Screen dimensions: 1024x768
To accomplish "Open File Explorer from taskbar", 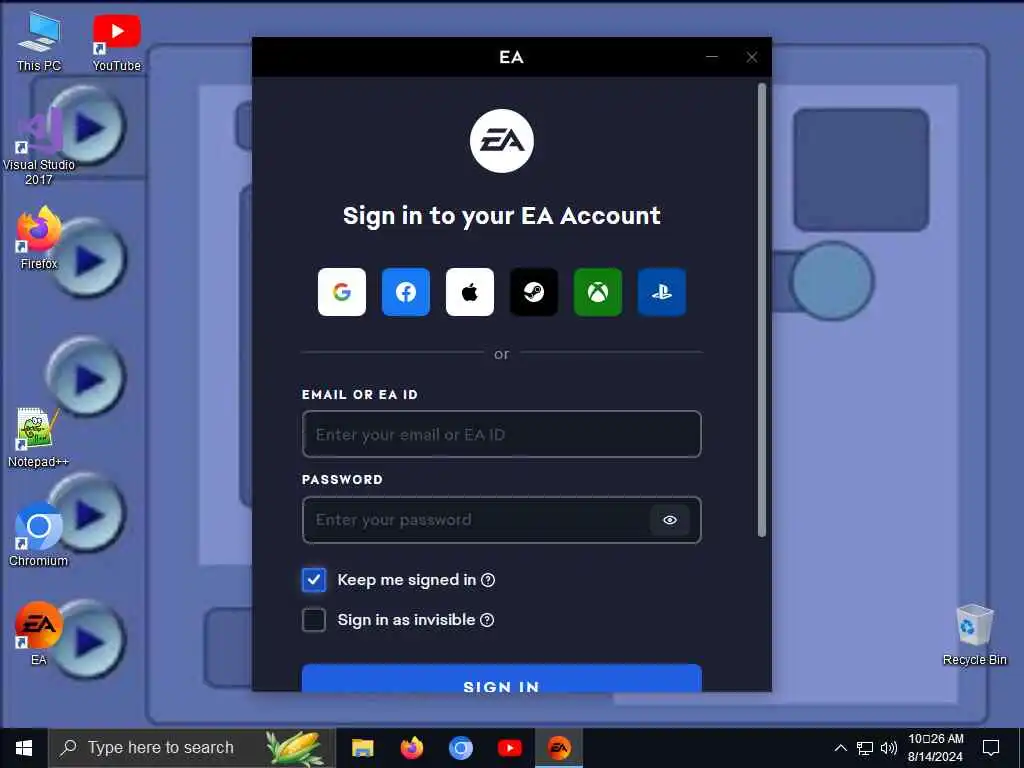I will [x=362, y=748].
